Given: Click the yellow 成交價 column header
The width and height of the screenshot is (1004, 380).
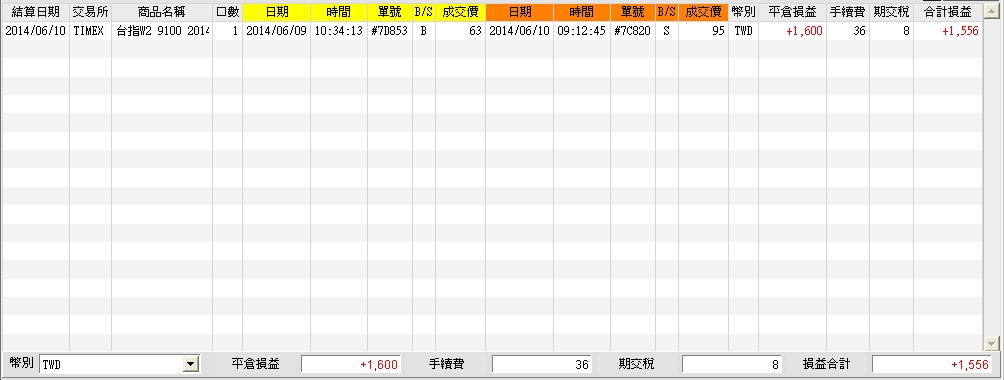Looking at the screenshot, I should pyautogui.click(x=460, y=12).
